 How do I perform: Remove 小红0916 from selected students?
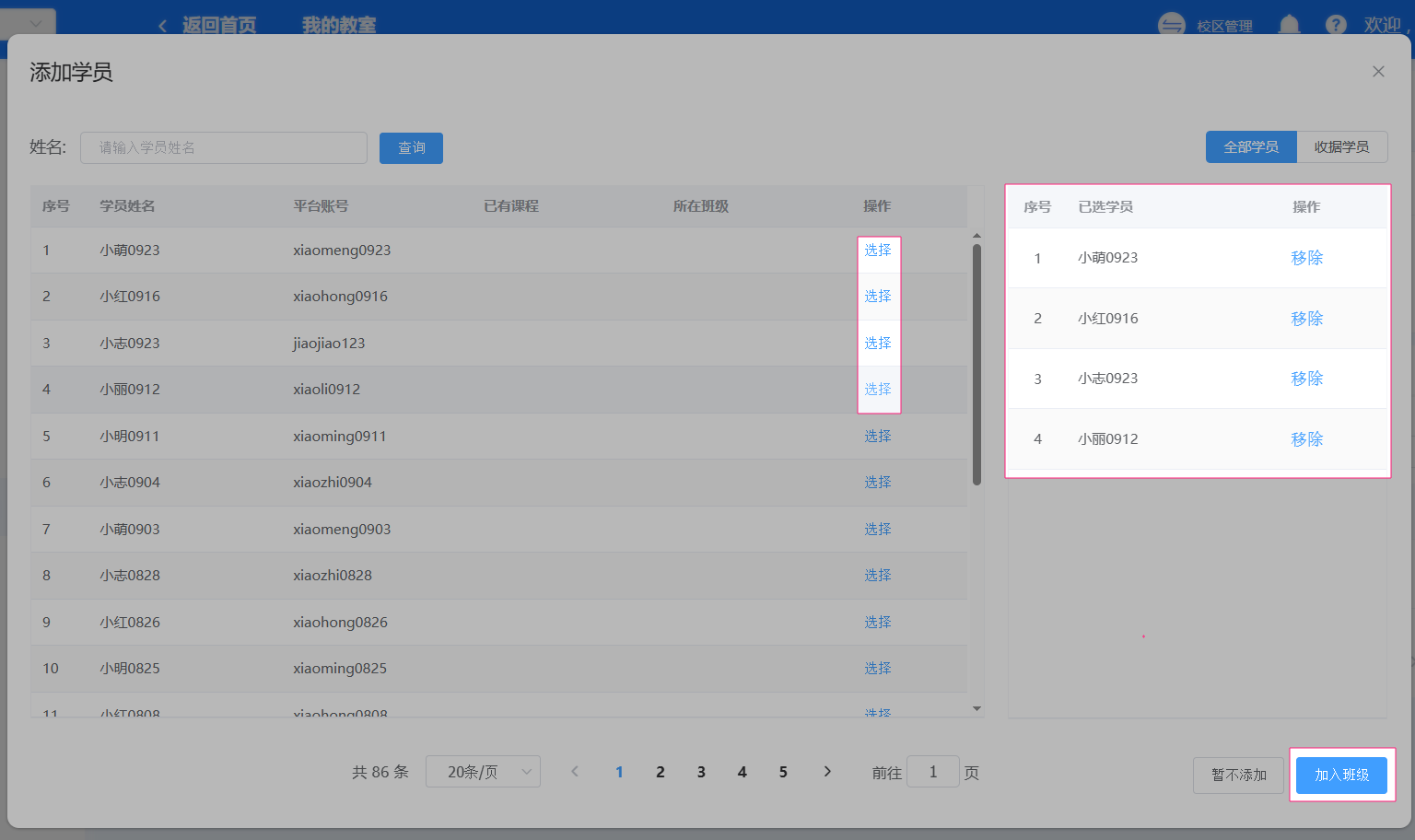pyautogui.click(x=1306, y=319)
